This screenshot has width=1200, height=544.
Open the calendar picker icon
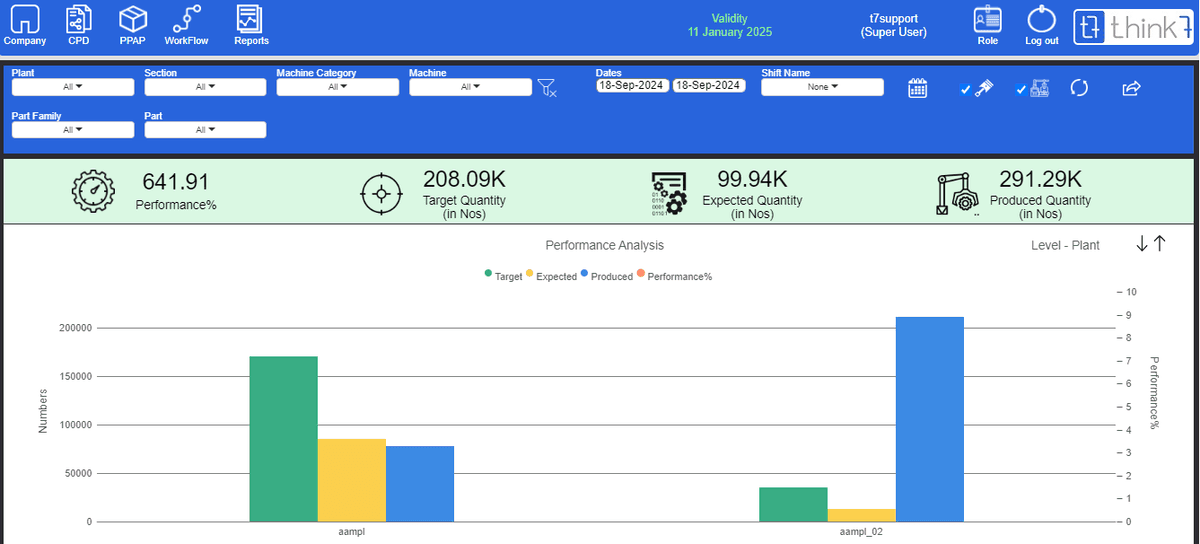(x=918, y=88)
